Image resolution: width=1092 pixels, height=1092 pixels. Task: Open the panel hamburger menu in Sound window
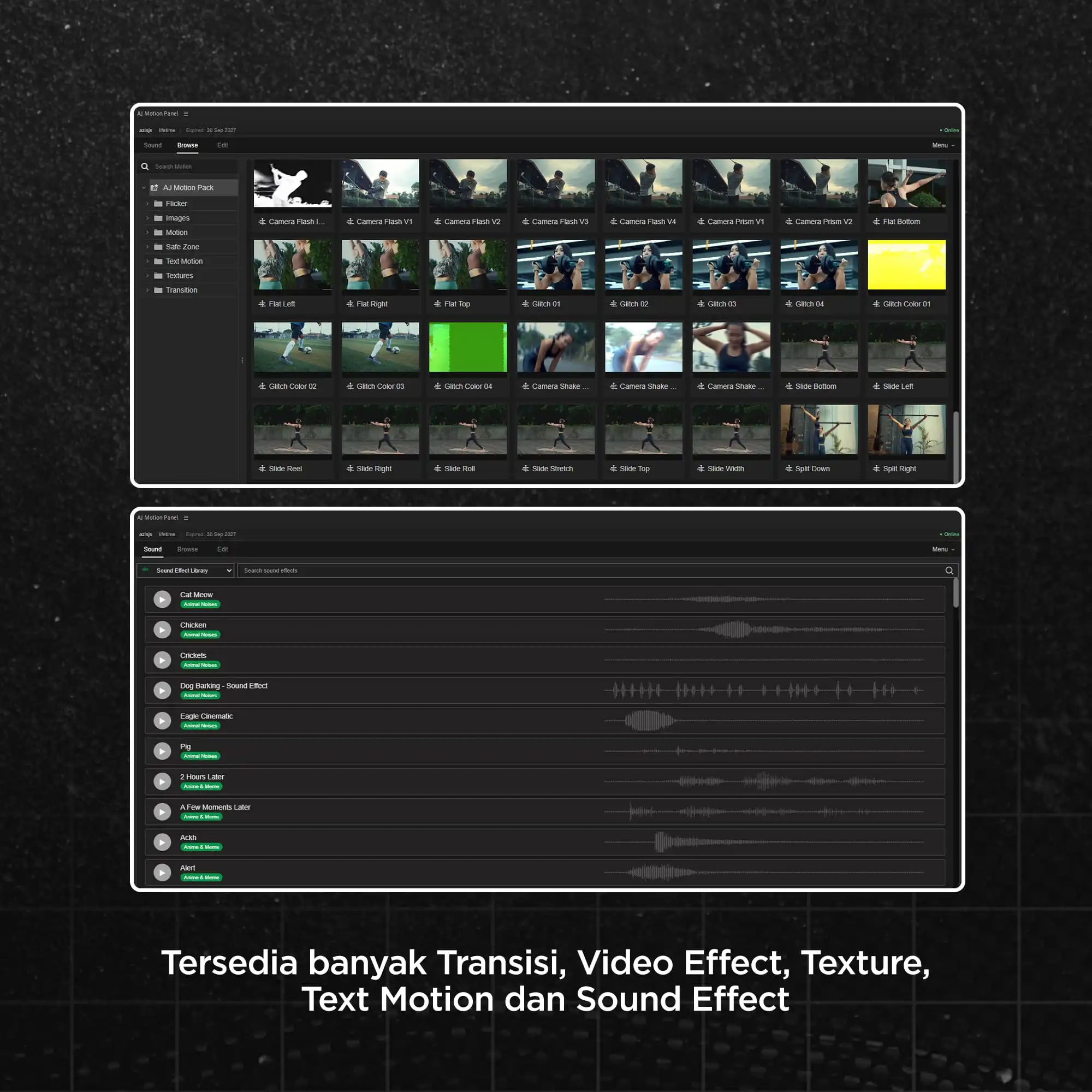tap(186, 518)
